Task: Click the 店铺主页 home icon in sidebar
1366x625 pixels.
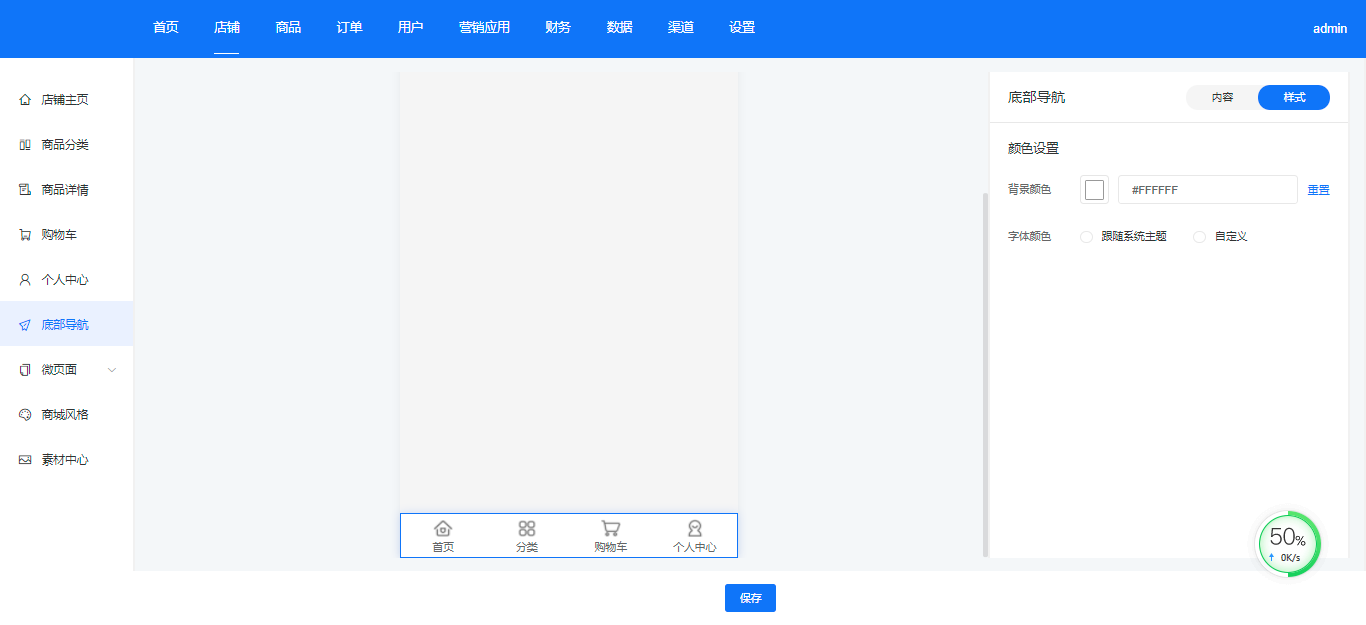Action: point(25,100)
